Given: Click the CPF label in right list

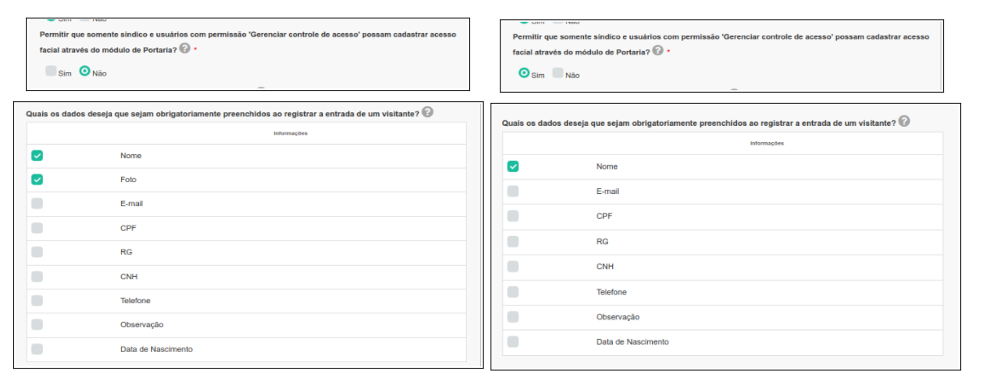Looking at the screenshot, I should [x=604, y=216].
